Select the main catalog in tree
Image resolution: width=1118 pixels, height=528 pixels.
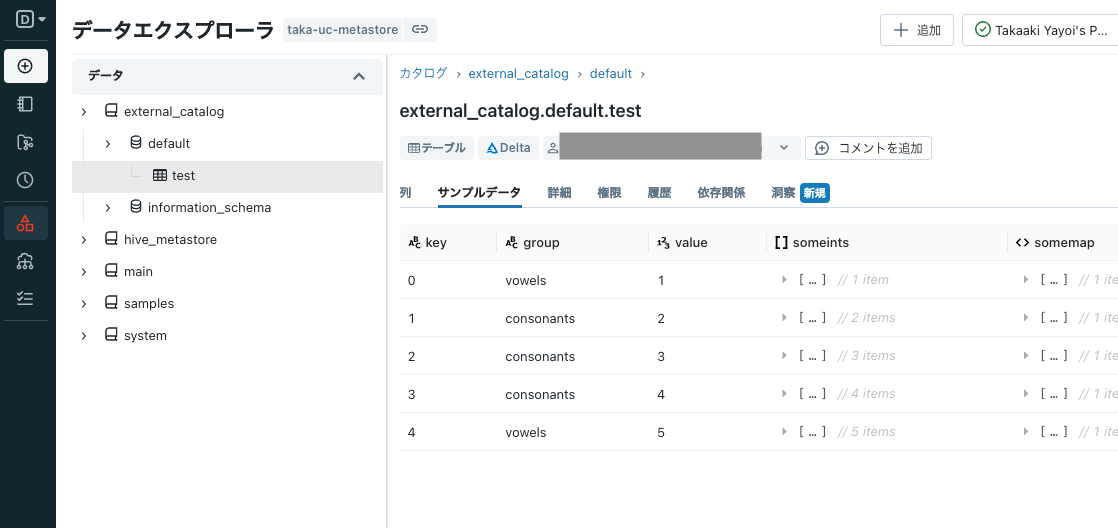138,272
